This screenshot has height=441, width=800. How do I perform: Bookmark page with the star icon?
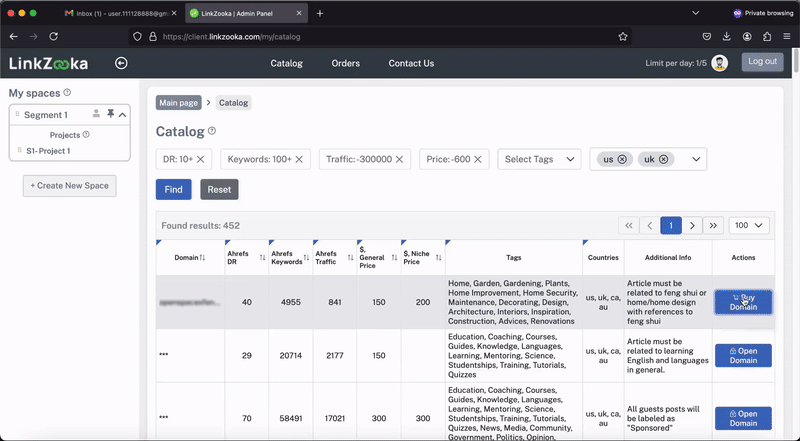coord(622,37)
